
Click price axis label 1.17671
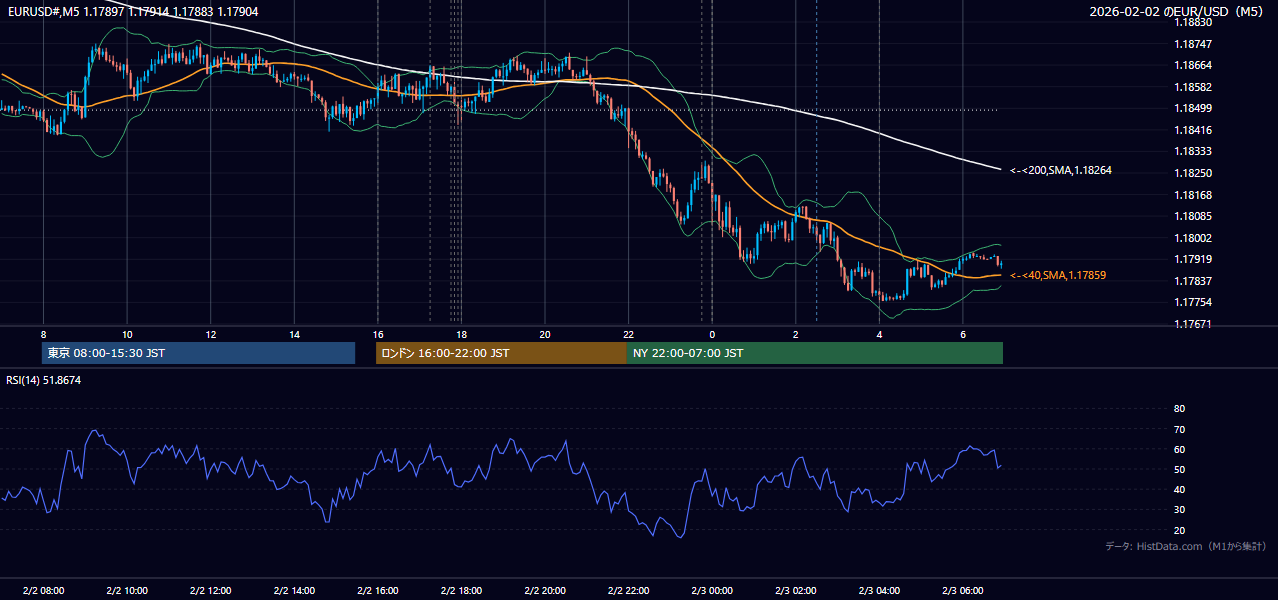click(1193, 324)
